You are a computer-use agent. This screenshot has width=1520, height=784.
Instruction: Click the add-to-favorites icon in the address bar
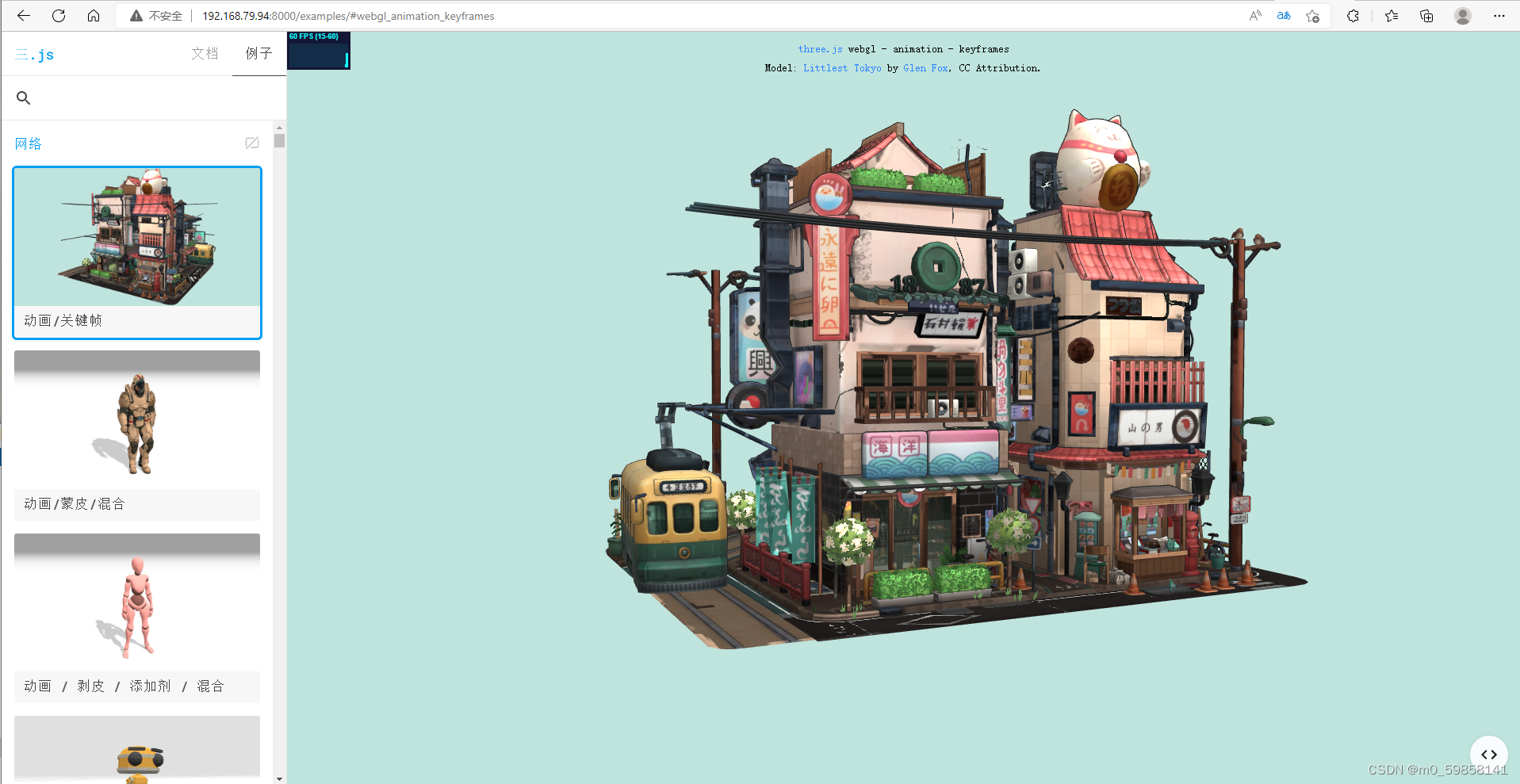click(x=1312, y=16)
